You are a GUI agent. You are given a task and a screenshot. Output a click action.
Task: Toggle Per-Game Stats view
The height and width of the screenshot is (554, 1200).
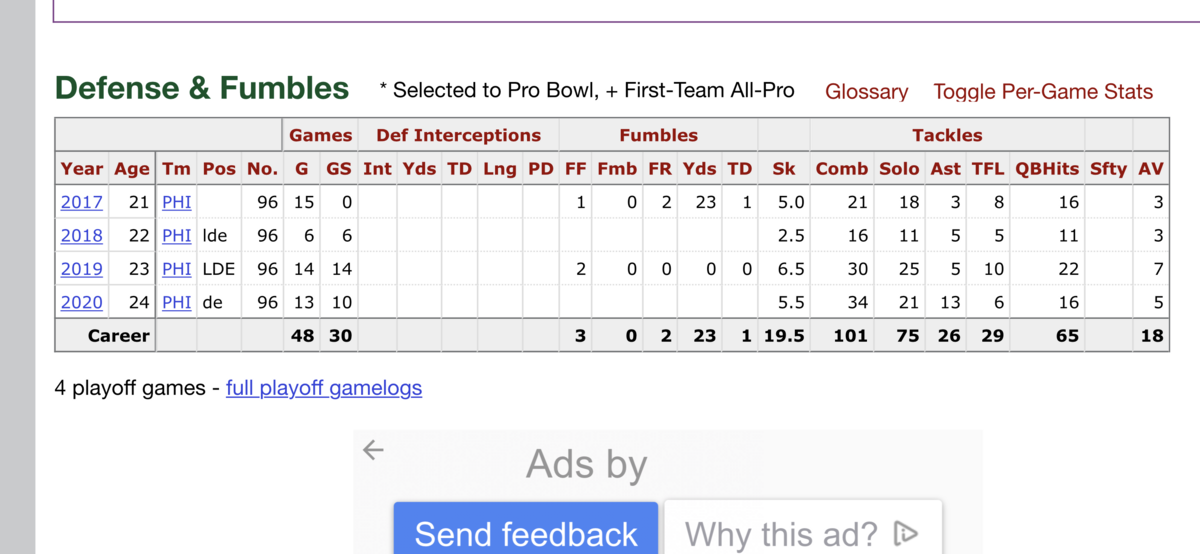[1043, 92]
